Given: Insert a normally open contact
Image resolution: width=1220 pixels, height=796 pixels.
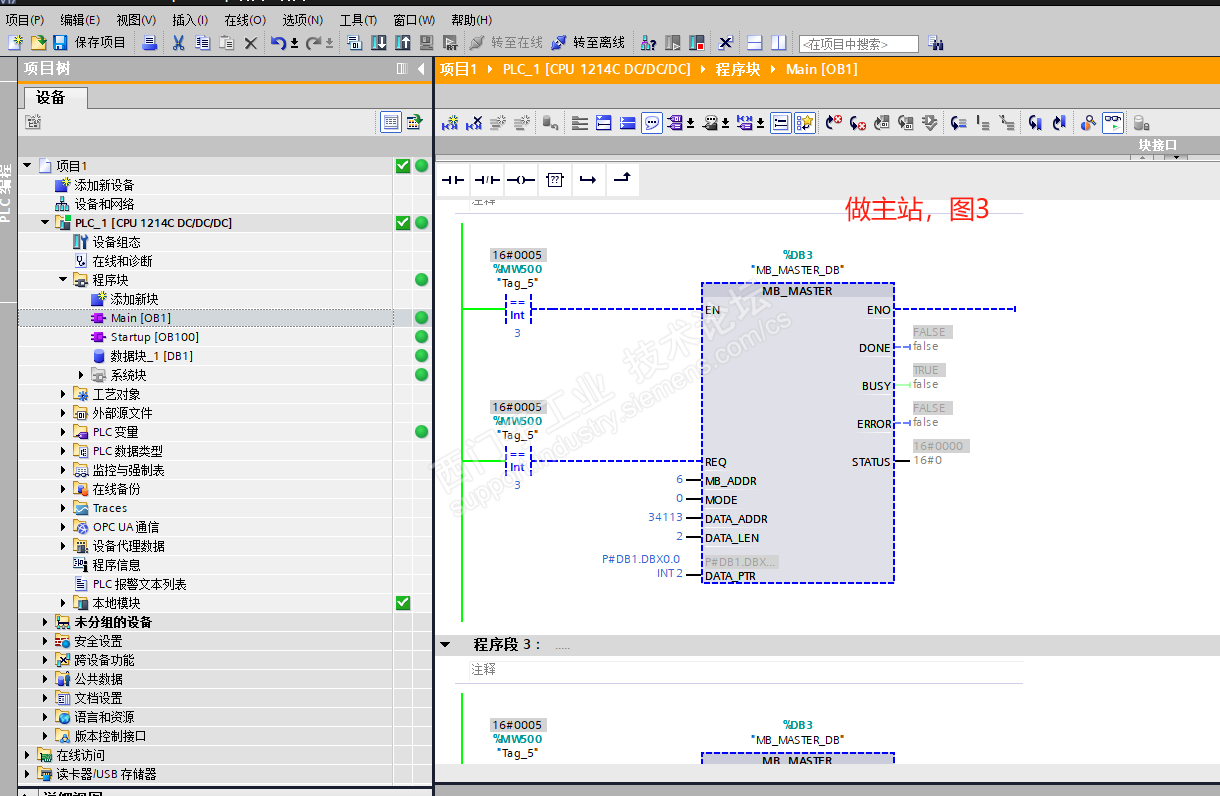Looking at the screenshot, I should (x=453, y=180).
